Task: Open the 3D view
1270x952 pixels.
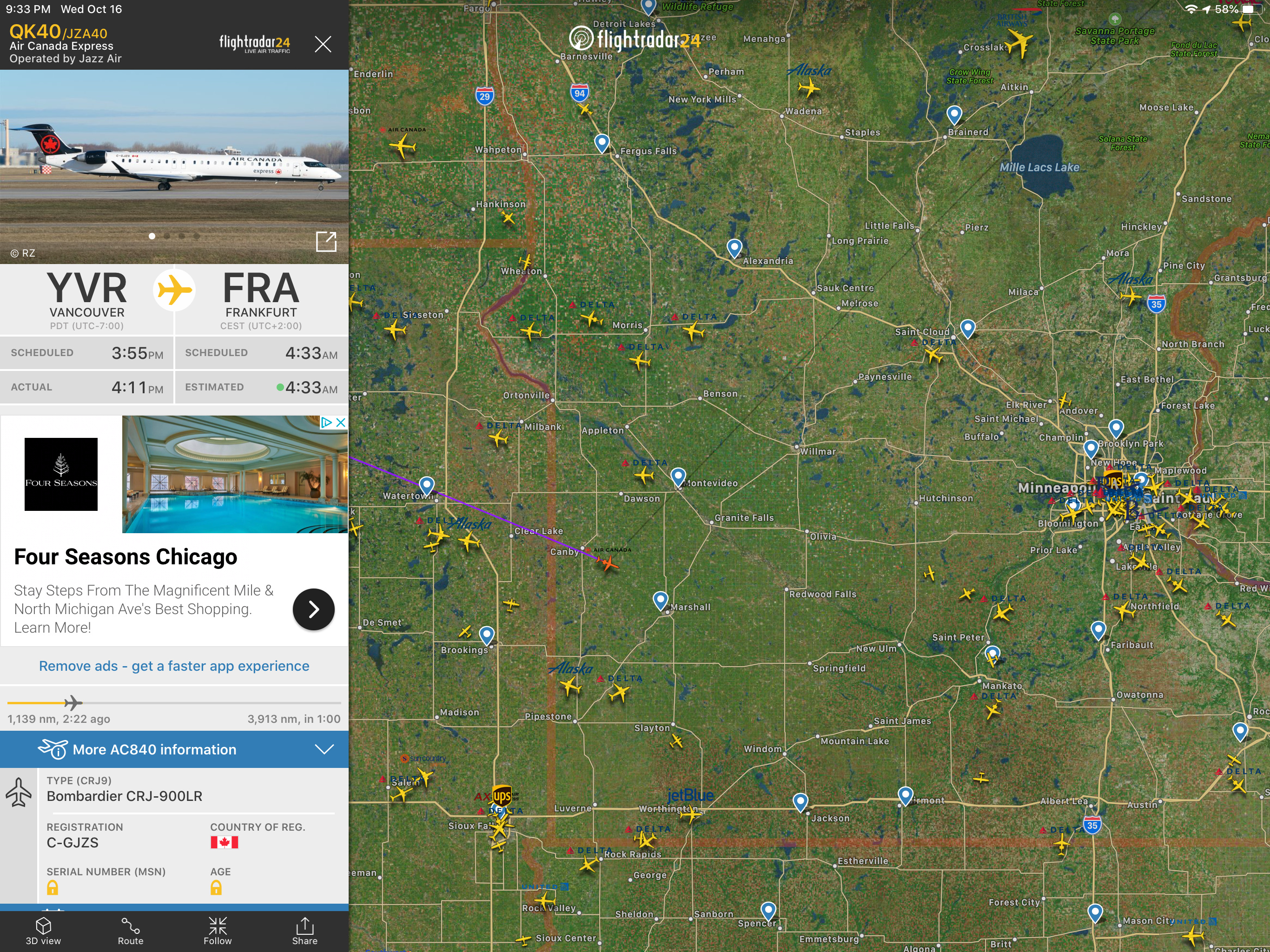Action: [x=44, y=931]
